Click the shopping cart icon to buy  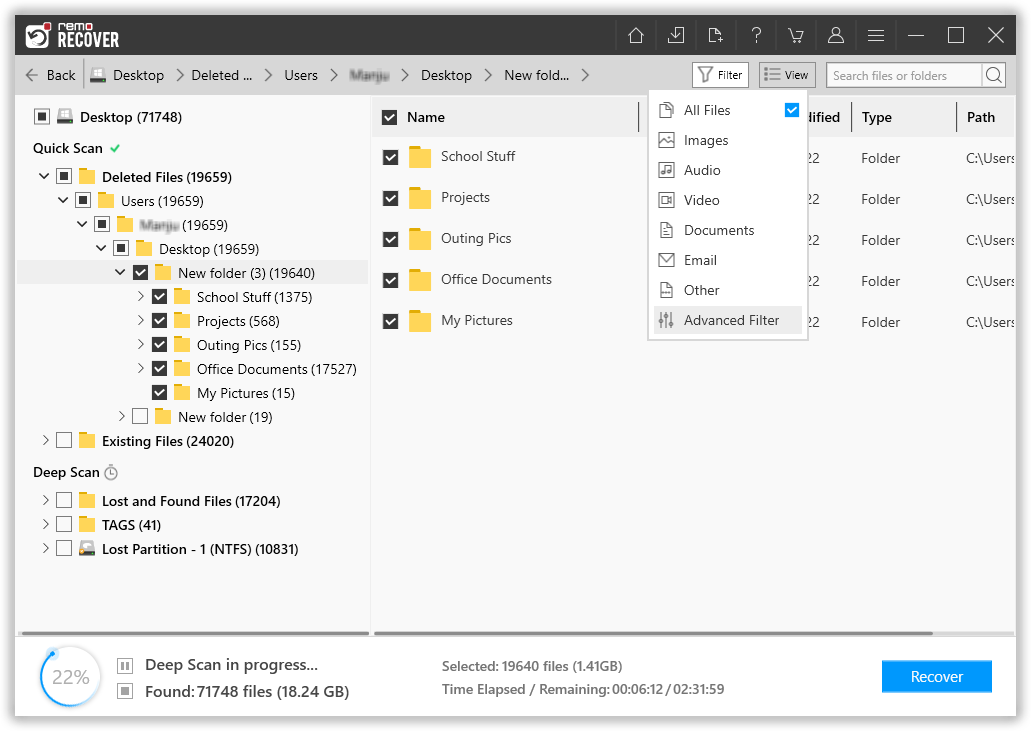796,34
